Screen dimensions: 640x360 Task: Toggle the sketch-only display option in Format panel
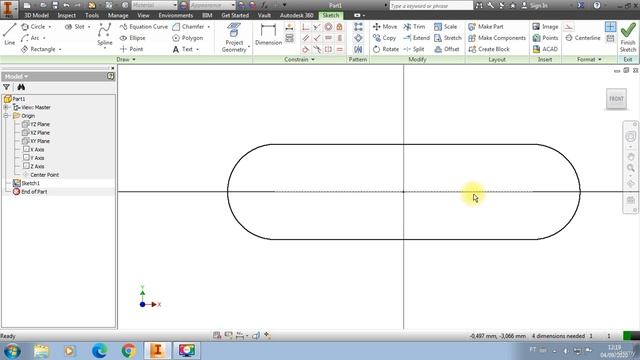point(610,27)
